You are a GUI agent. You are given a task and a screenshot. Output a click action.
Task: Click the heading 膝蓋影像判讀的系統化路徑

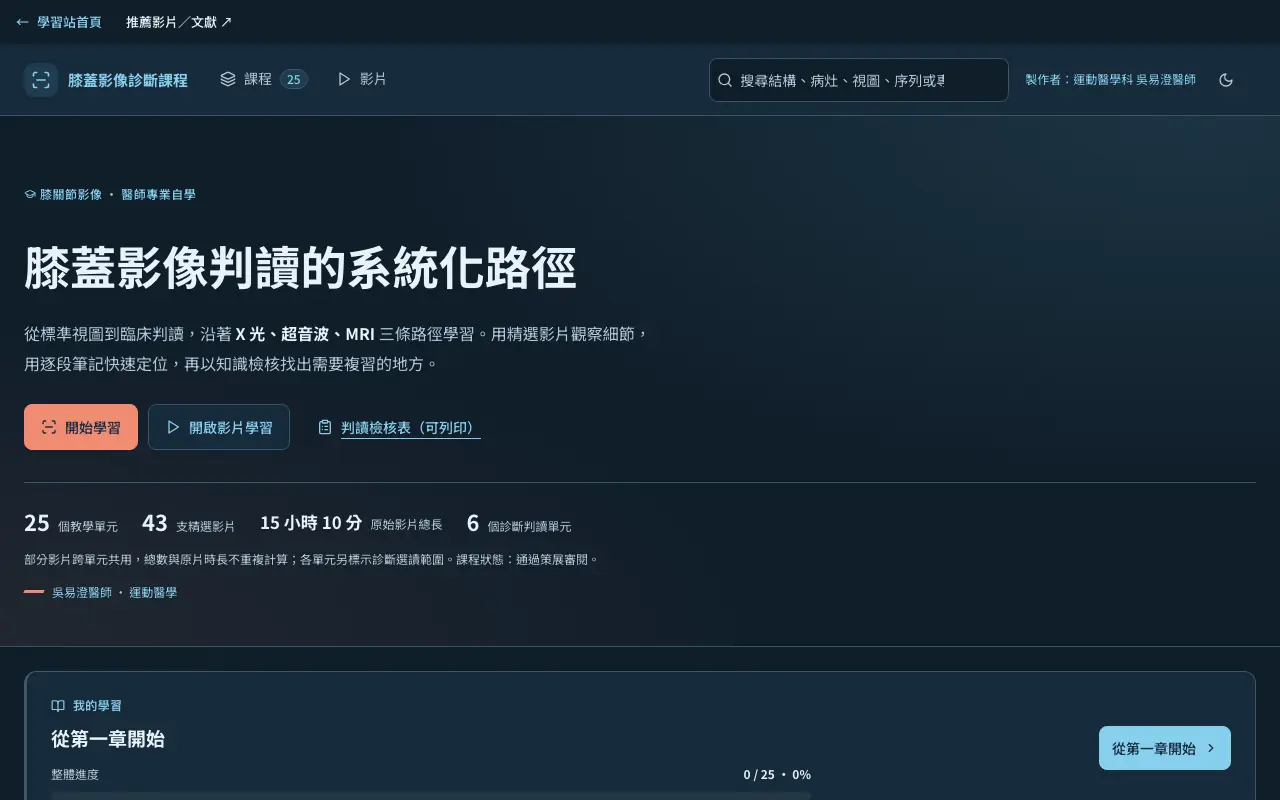[300, 268]
